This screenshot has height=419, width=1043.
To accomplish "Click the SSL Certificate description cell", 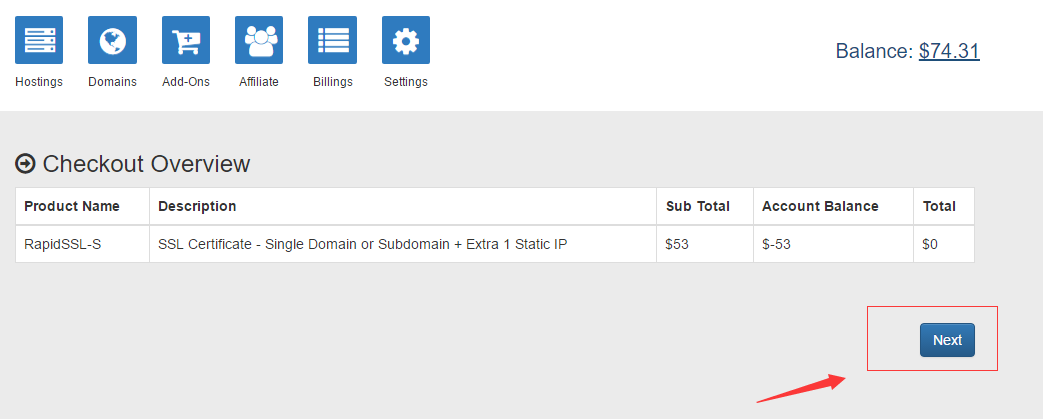I will 403,244.
